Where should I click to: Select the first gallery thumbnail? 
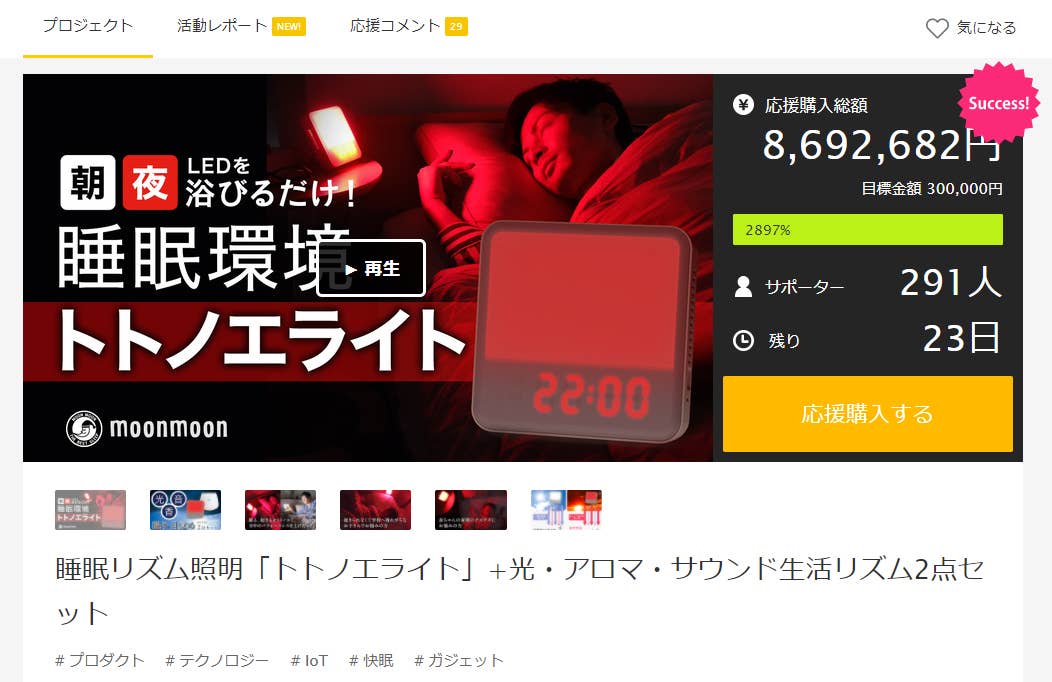click(x=91, y=510)
